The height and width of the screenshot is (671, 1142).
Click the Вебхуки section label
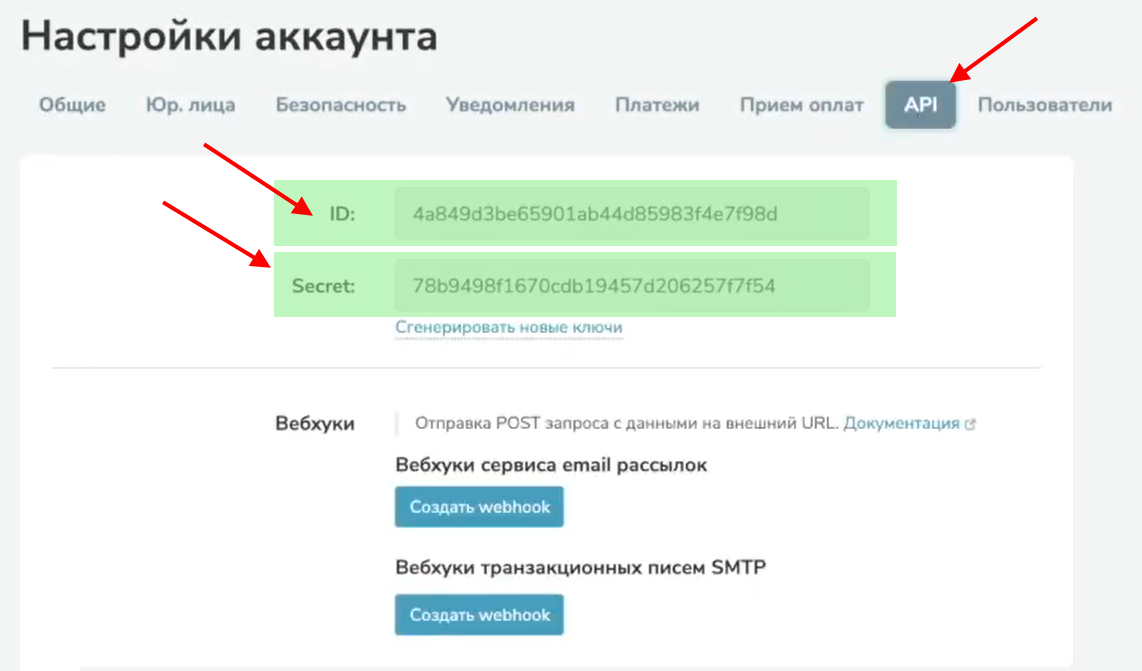(x=314, y=423)
